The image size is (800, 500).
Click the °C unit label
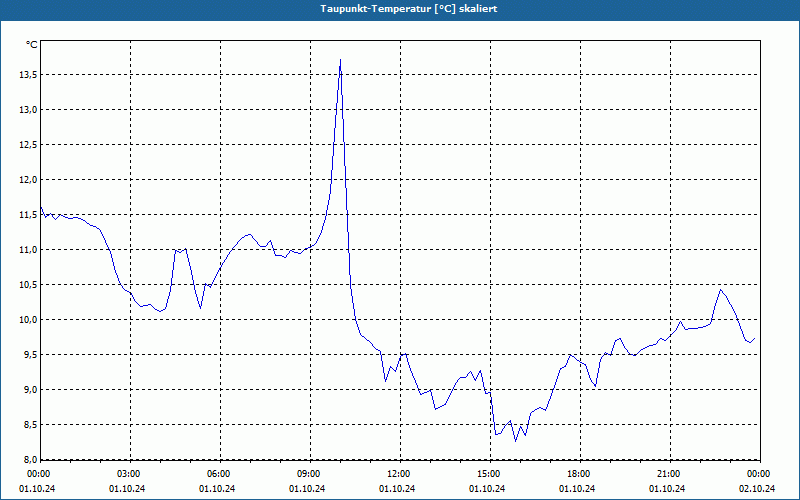pos(32,45)
